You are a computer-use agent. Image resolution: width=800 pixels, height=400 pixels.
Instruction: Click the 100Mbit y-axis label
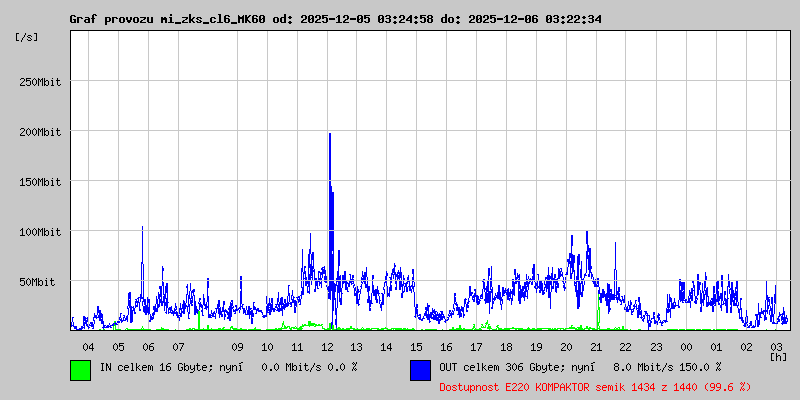40,232
